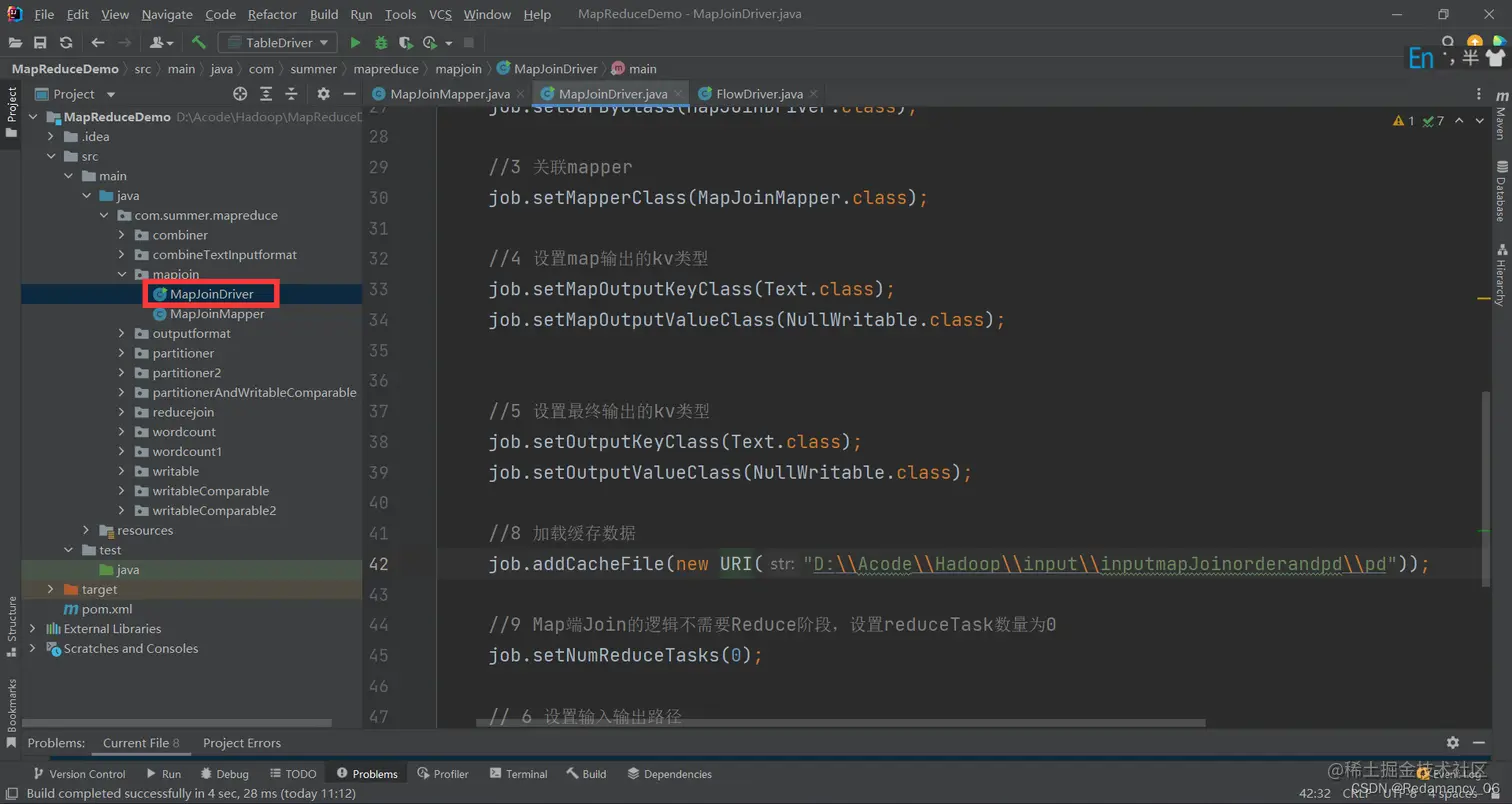Open the Build tool window
1512x804 pixels.
click(586, 774)
